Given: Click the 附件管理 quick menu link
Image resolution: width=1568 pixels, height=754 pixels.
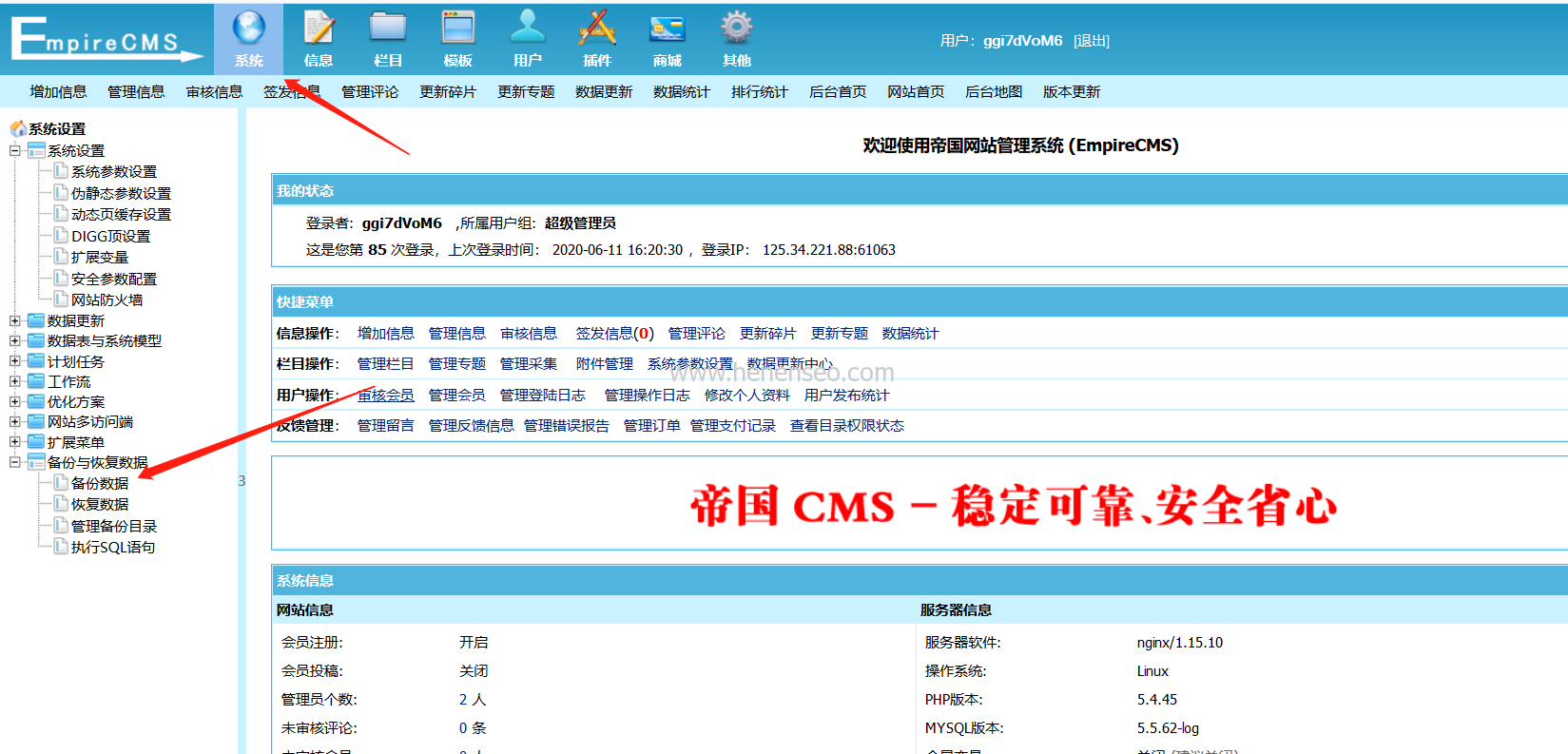Looking at the screenshot, I should 605,364.
